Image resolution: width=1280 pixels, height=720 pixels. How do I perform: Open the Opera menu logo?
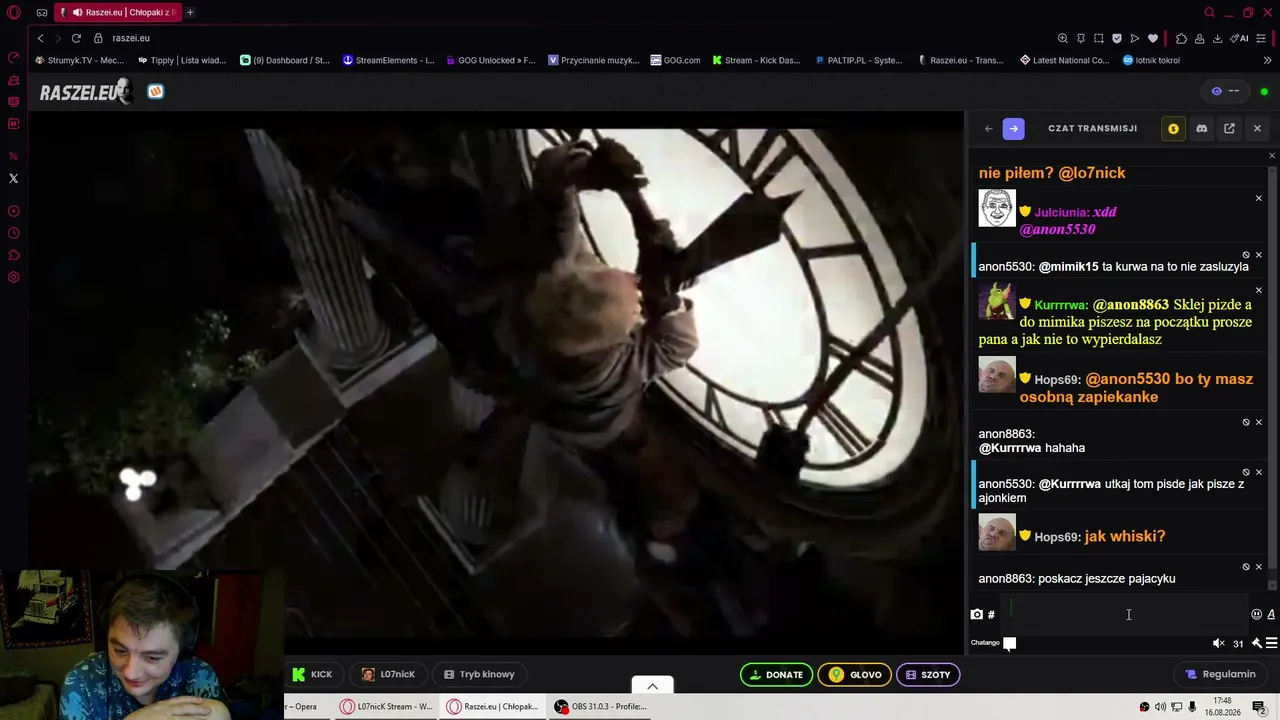pyautogui.click(x=13, y=13)
